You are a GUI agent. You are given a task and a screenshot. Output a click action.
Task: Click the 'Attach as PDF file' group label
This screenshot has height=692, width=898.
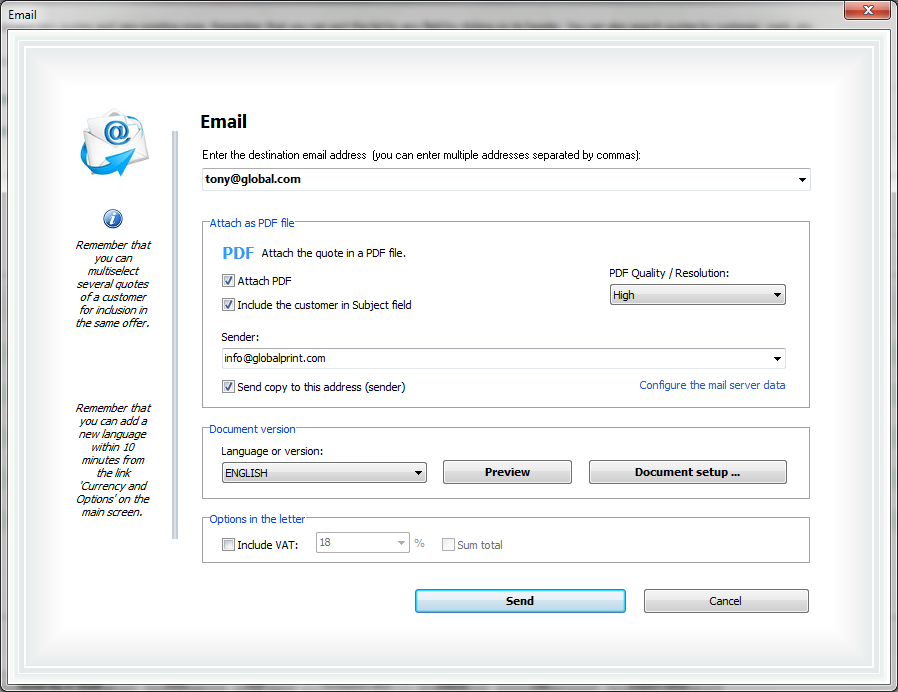(x=252, y=223)
